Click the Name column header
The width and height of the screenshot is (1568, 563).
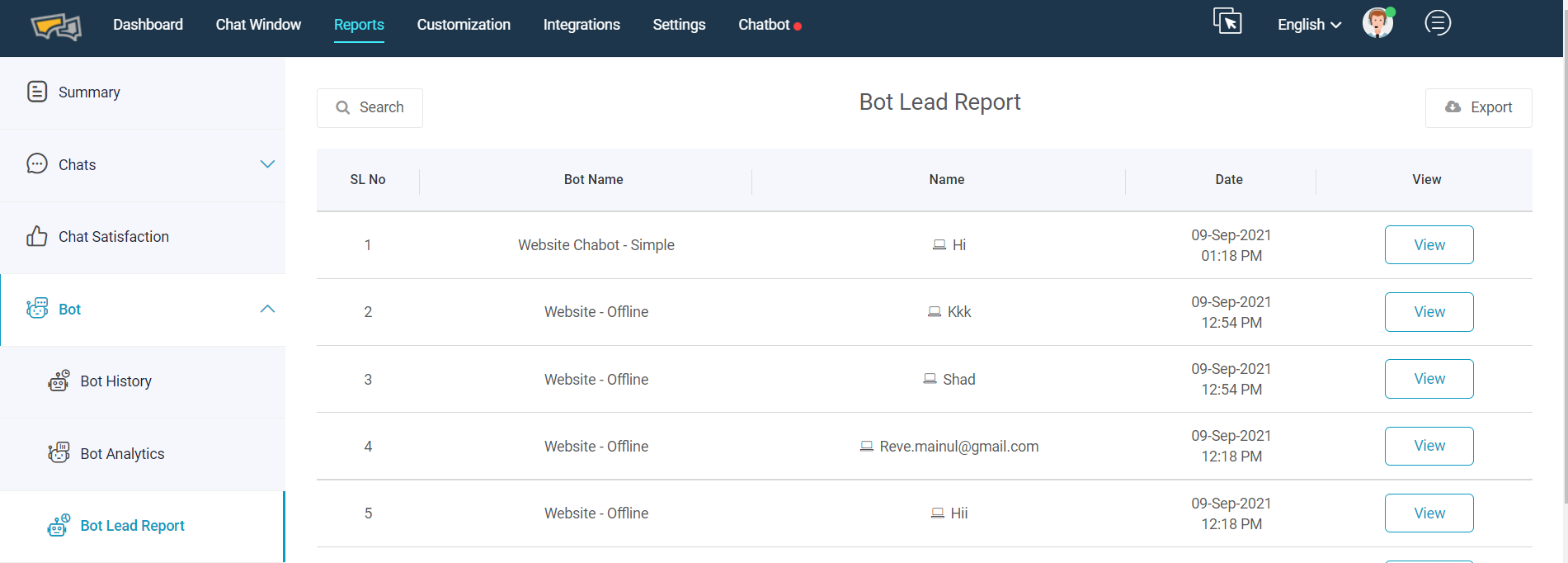pos(947,180)
